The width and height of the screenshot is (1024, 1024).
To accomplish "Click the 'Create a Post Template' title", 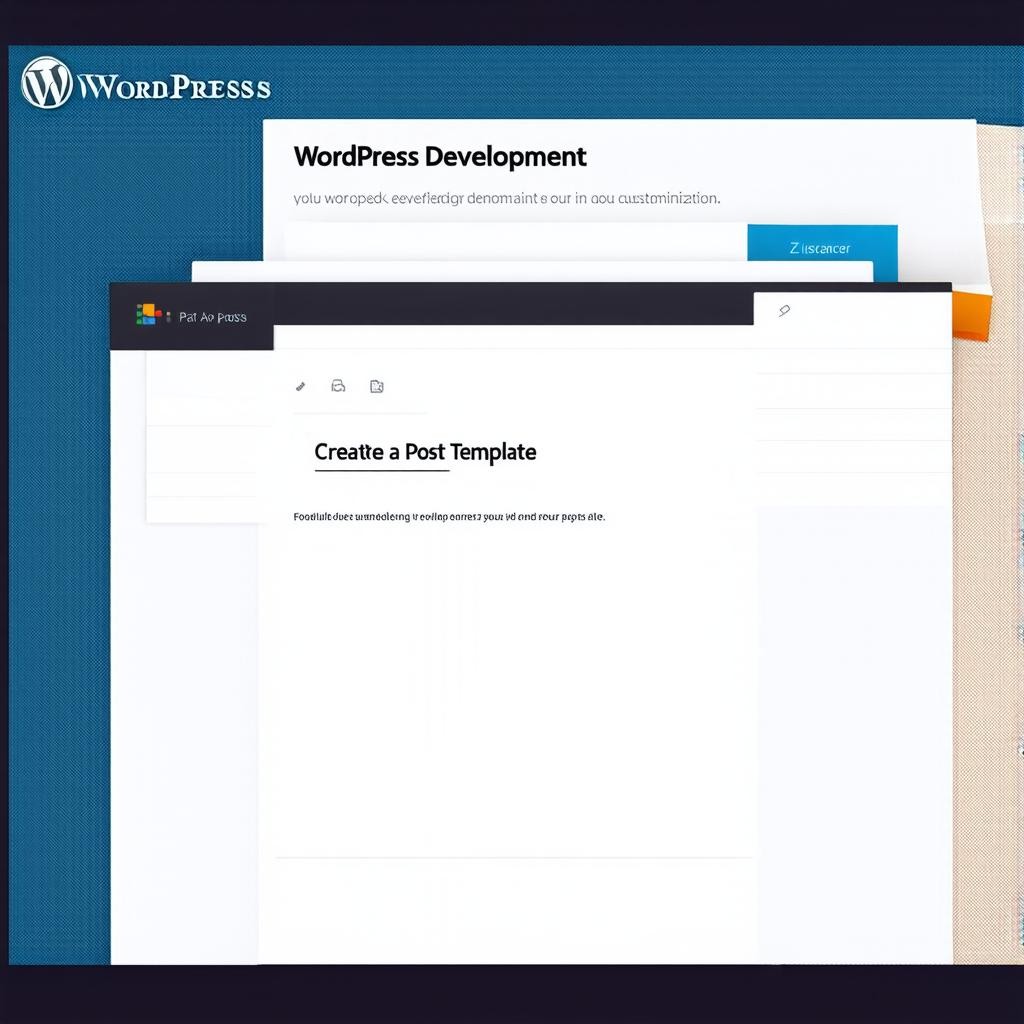I will (x=425, y=452).
